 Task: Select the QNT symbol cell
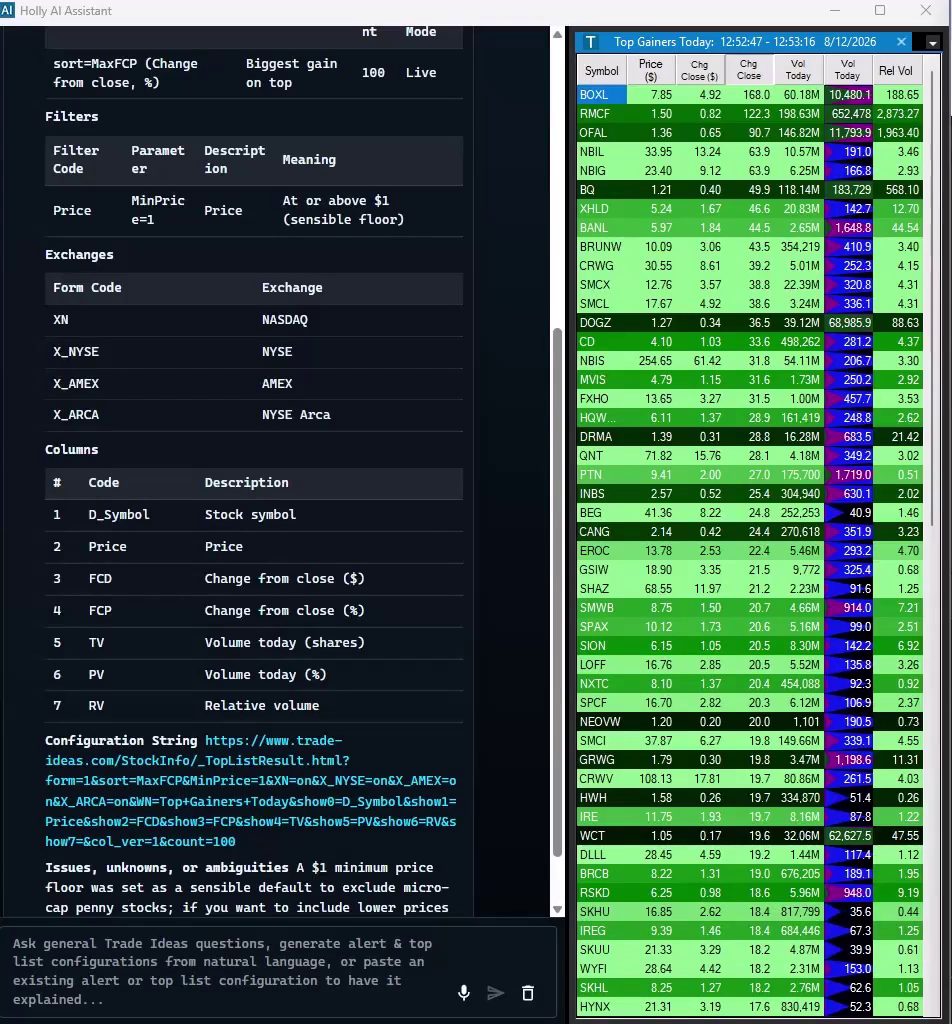point(601,455)
